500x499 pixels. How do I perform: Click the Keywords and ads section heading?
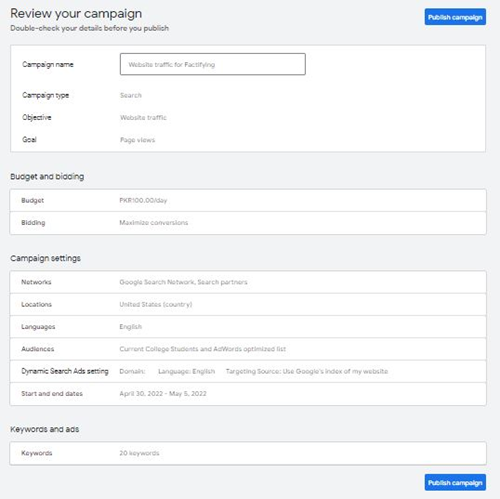point(45,429)
